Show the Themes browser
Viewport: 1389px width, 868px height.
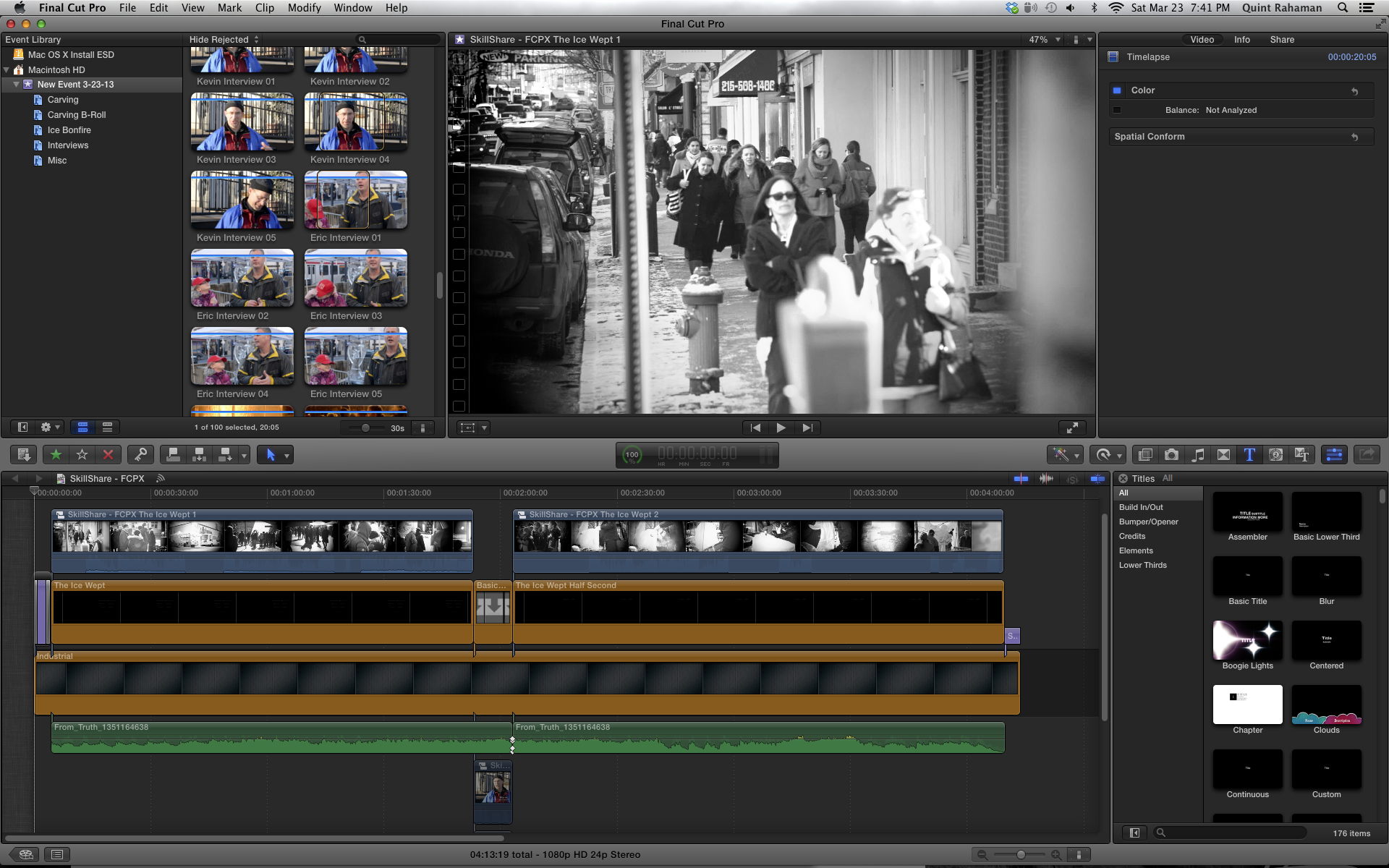pyautogui.click(x=1301, y=454)
